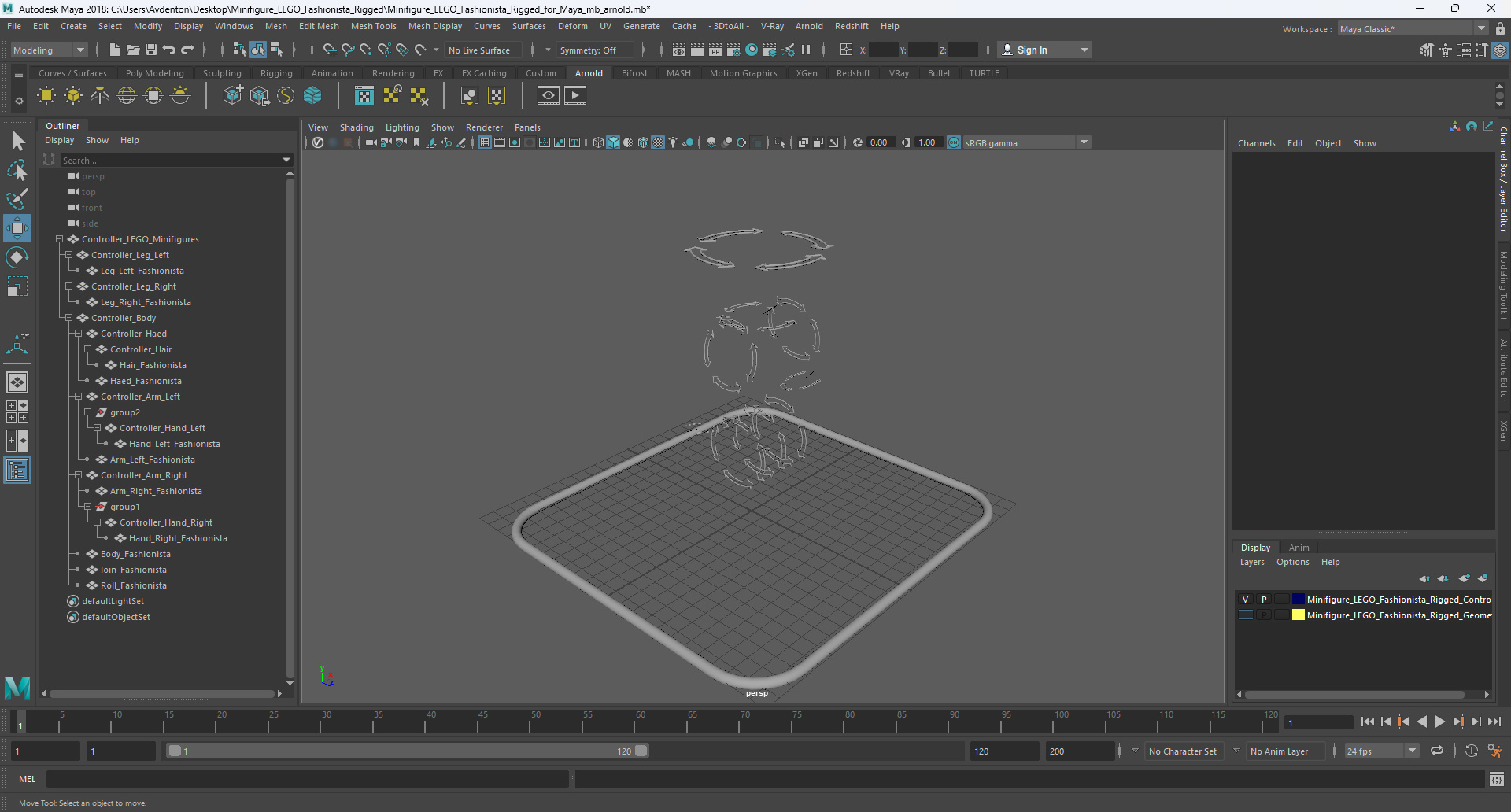
Task: Open the Mesh Tools menu
Action: pyautogui.click(x=373, y=26)
